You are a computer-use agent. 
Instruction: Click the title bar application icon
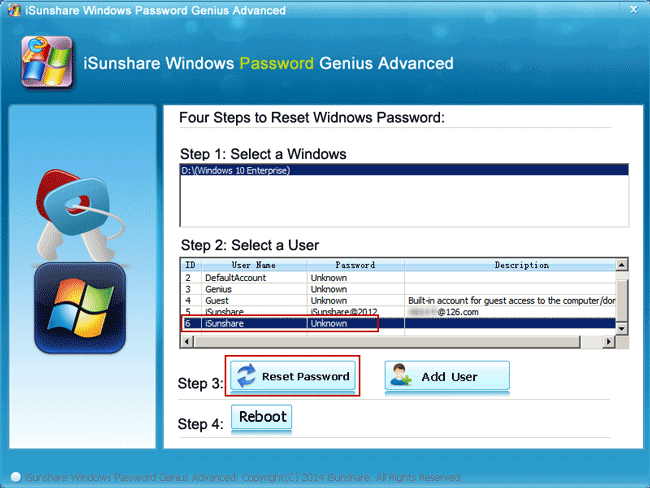pyautogui.click(x=14, y=10)
